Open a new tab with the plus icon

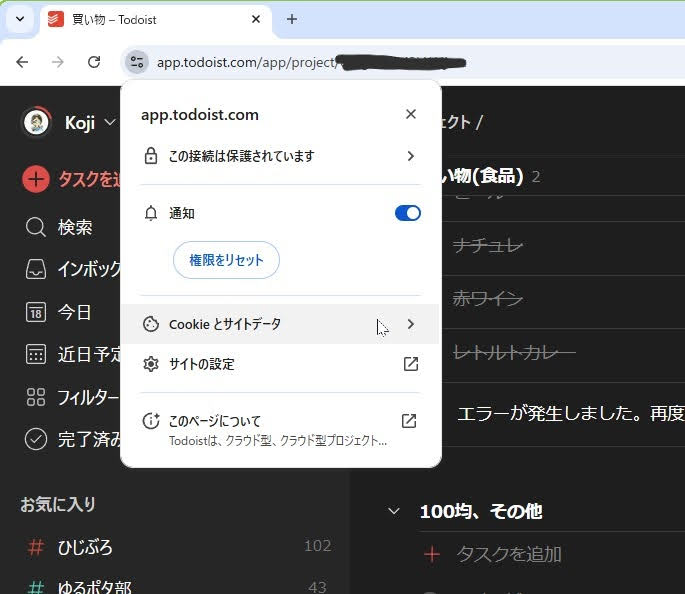tap(292, 19)
